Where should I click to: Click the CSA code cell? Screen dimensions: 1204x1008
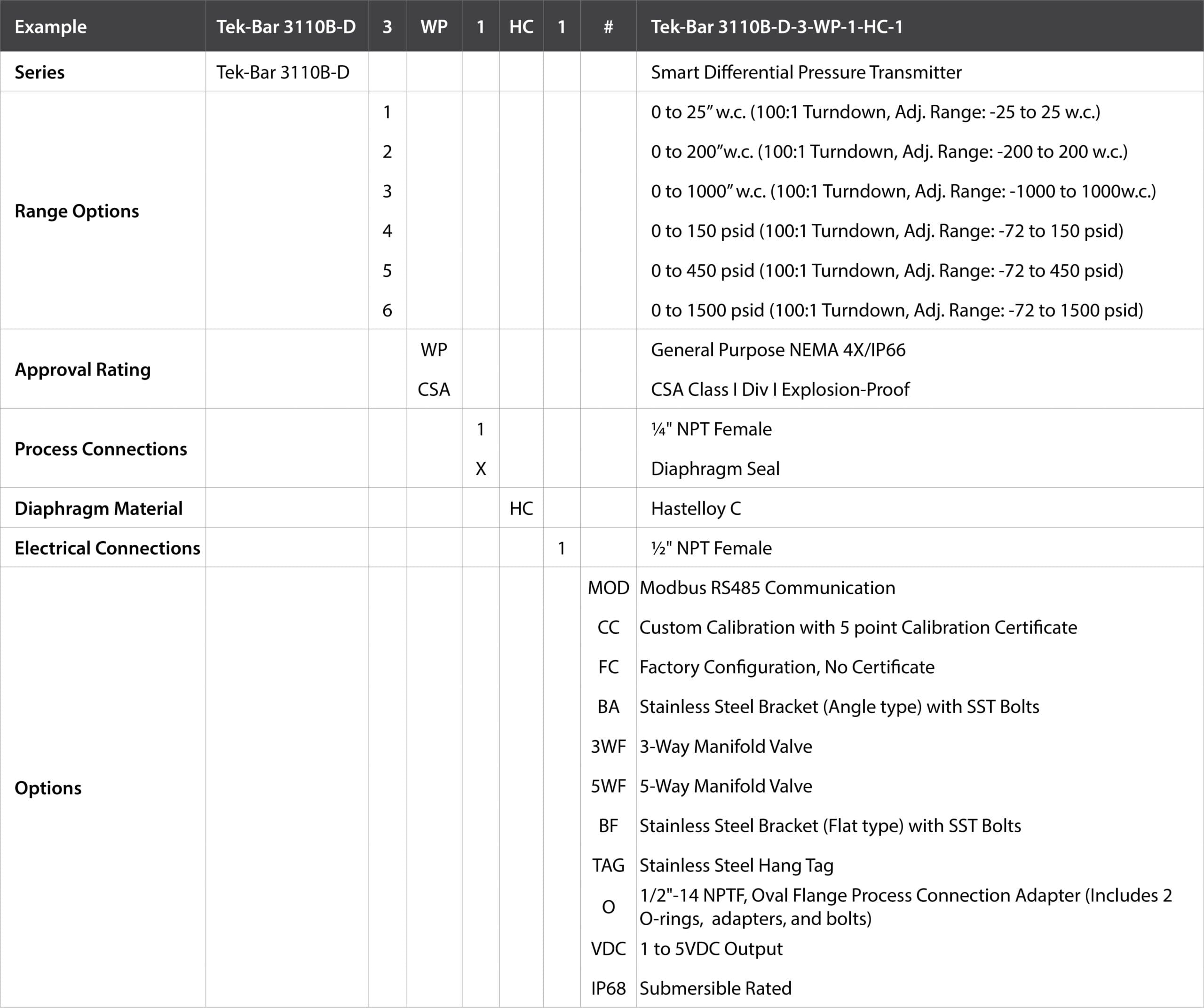coord(434,390)
